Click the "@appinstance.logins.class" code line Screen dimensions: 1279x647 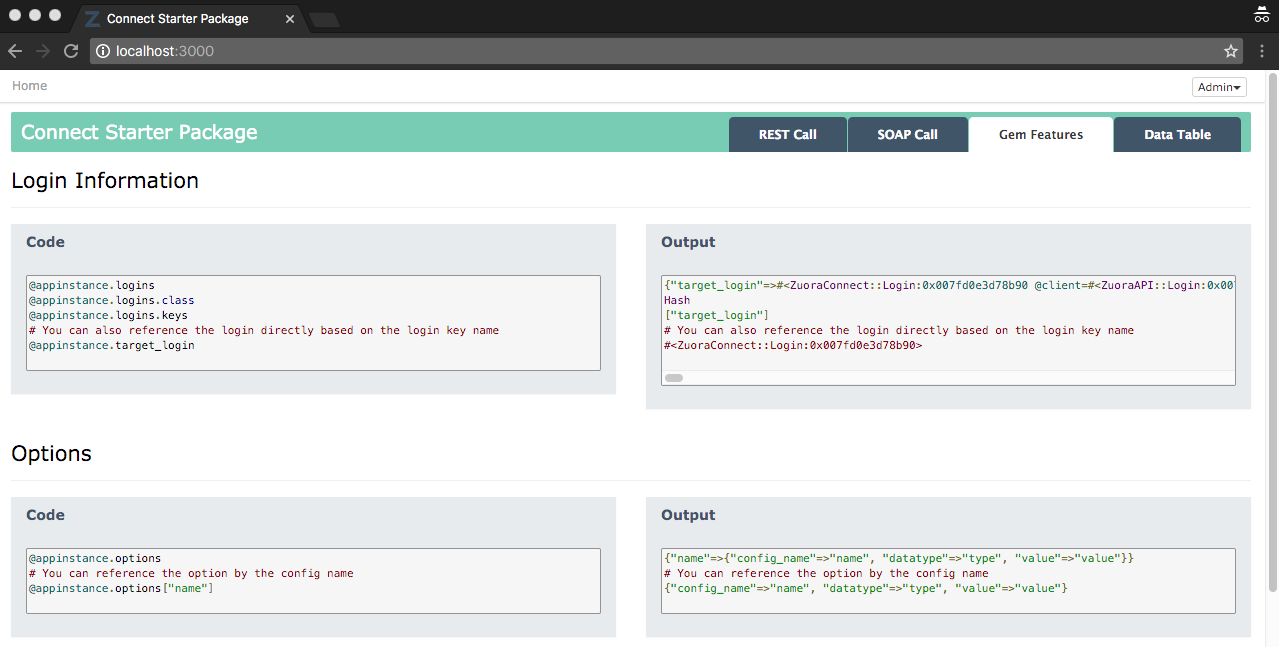[111, 300]
